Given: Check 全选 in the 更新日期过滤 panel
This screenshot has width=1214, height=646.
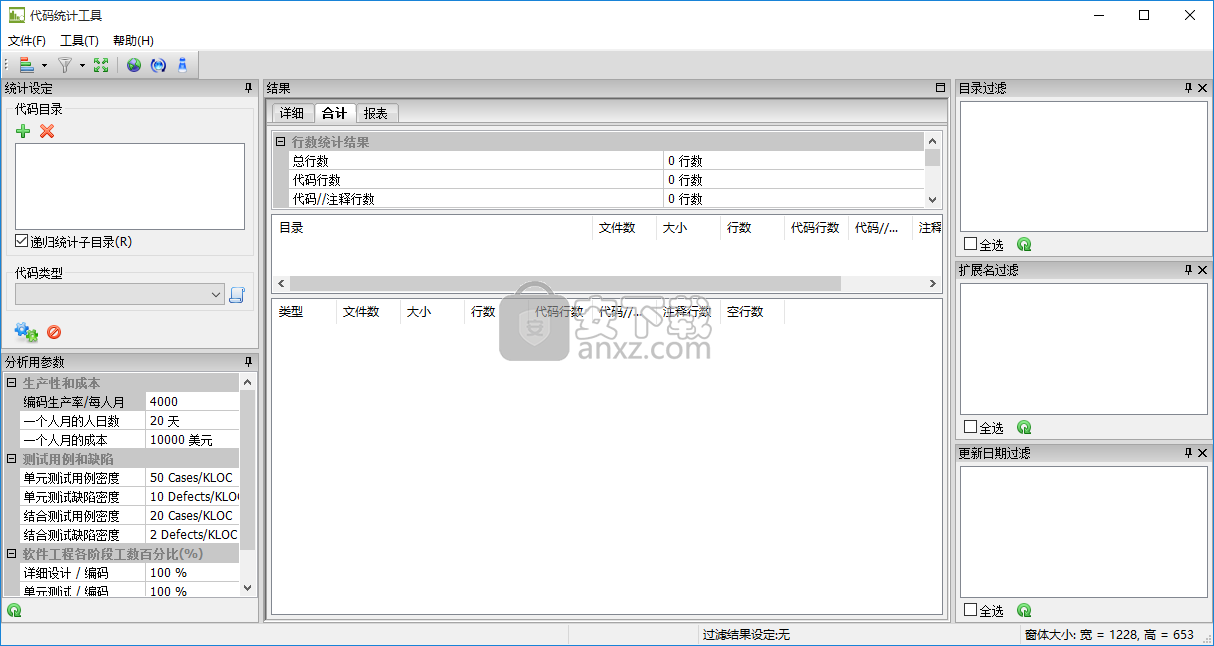Looking at the screenshot, I should (x=970, y=610).
